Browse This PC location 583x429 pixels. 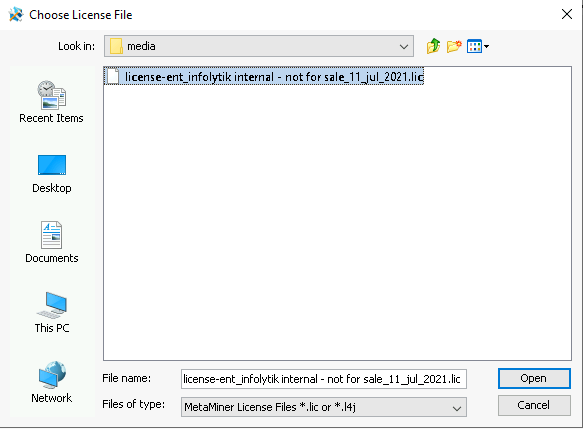point(52,312)
